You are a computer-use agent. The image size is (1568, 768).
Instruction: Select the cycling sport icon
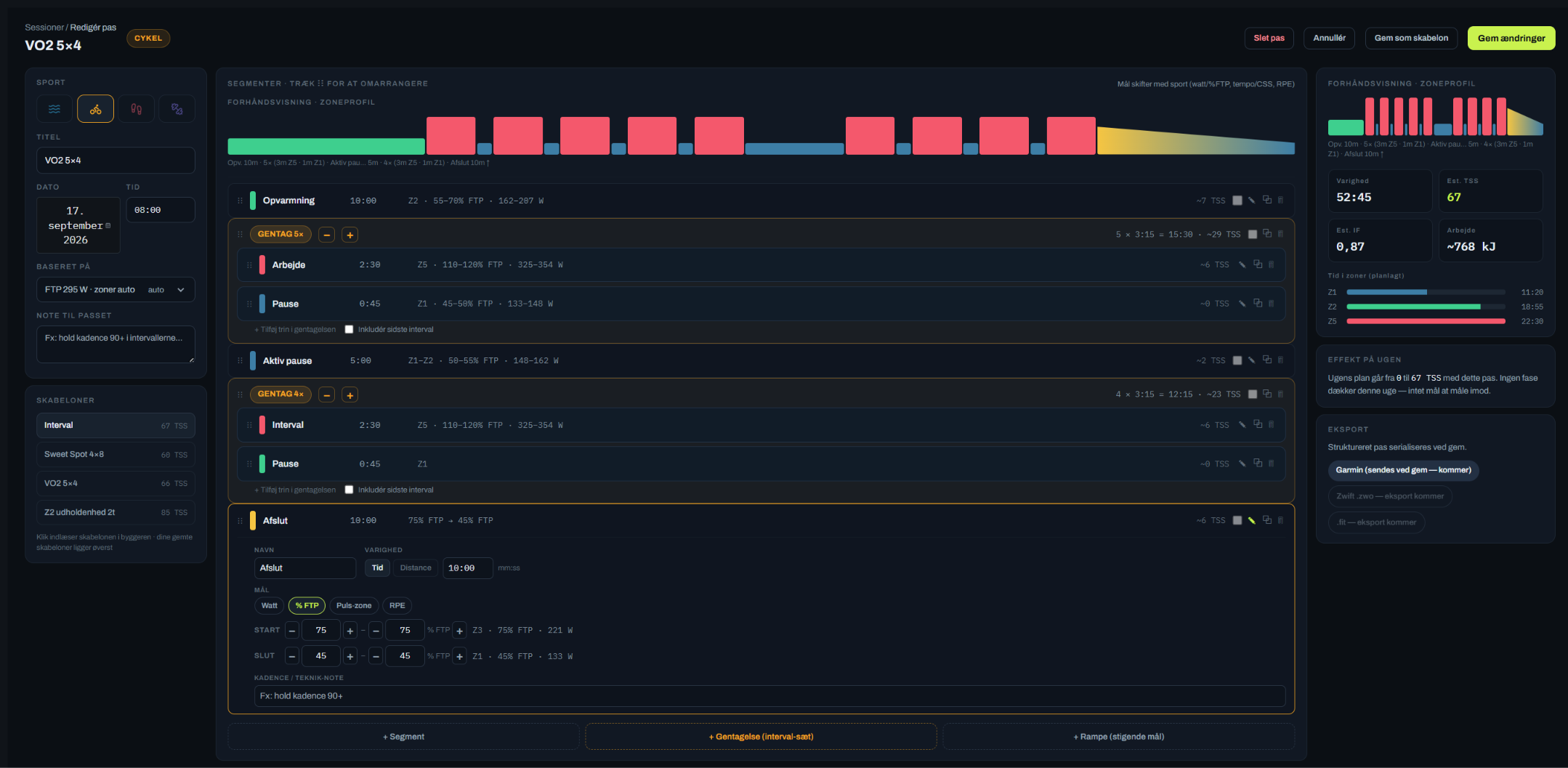click(95, 109)
